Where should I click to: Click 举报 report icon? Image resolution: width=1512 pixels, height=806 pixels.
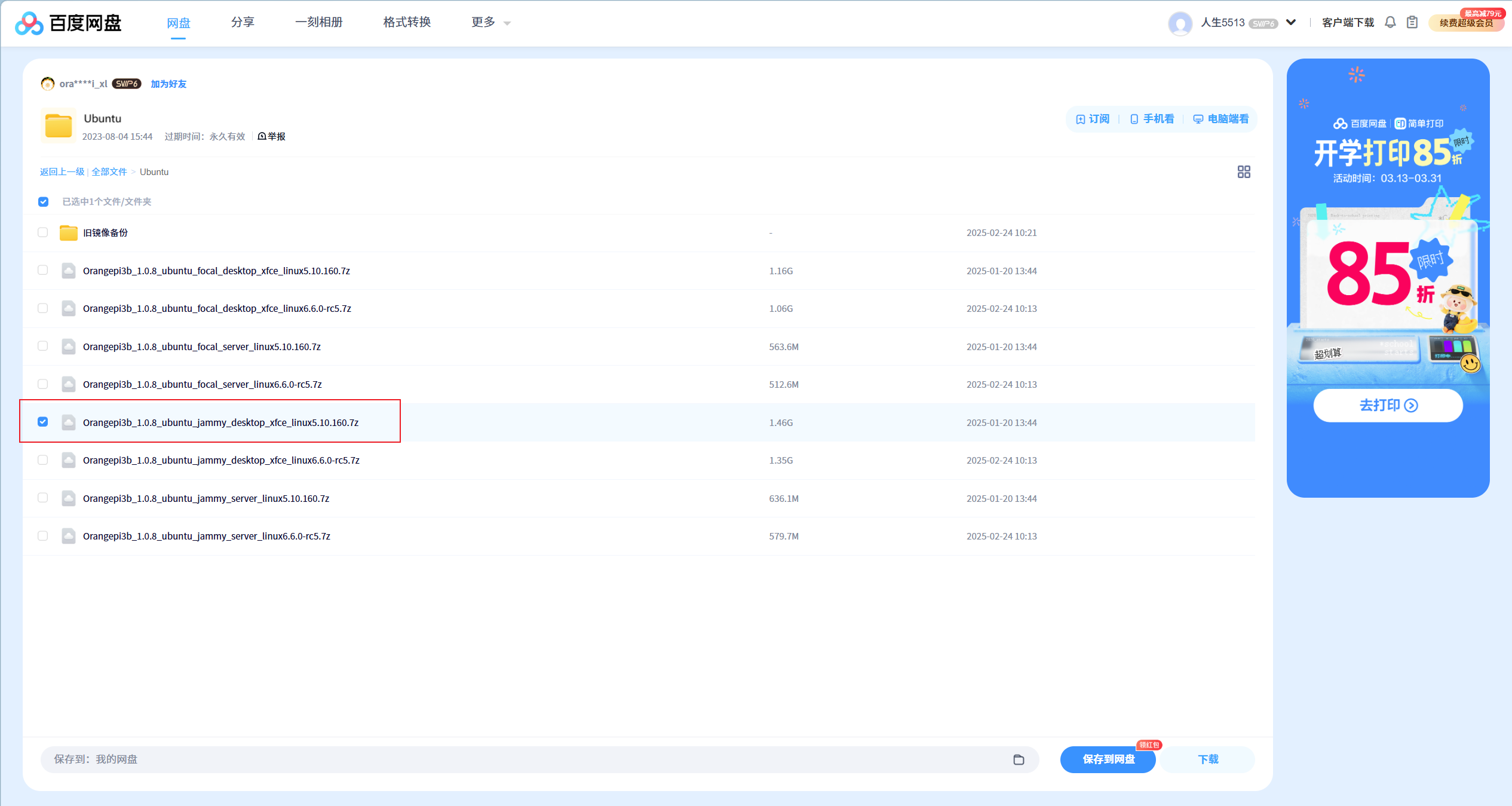[x=262, y=136]
